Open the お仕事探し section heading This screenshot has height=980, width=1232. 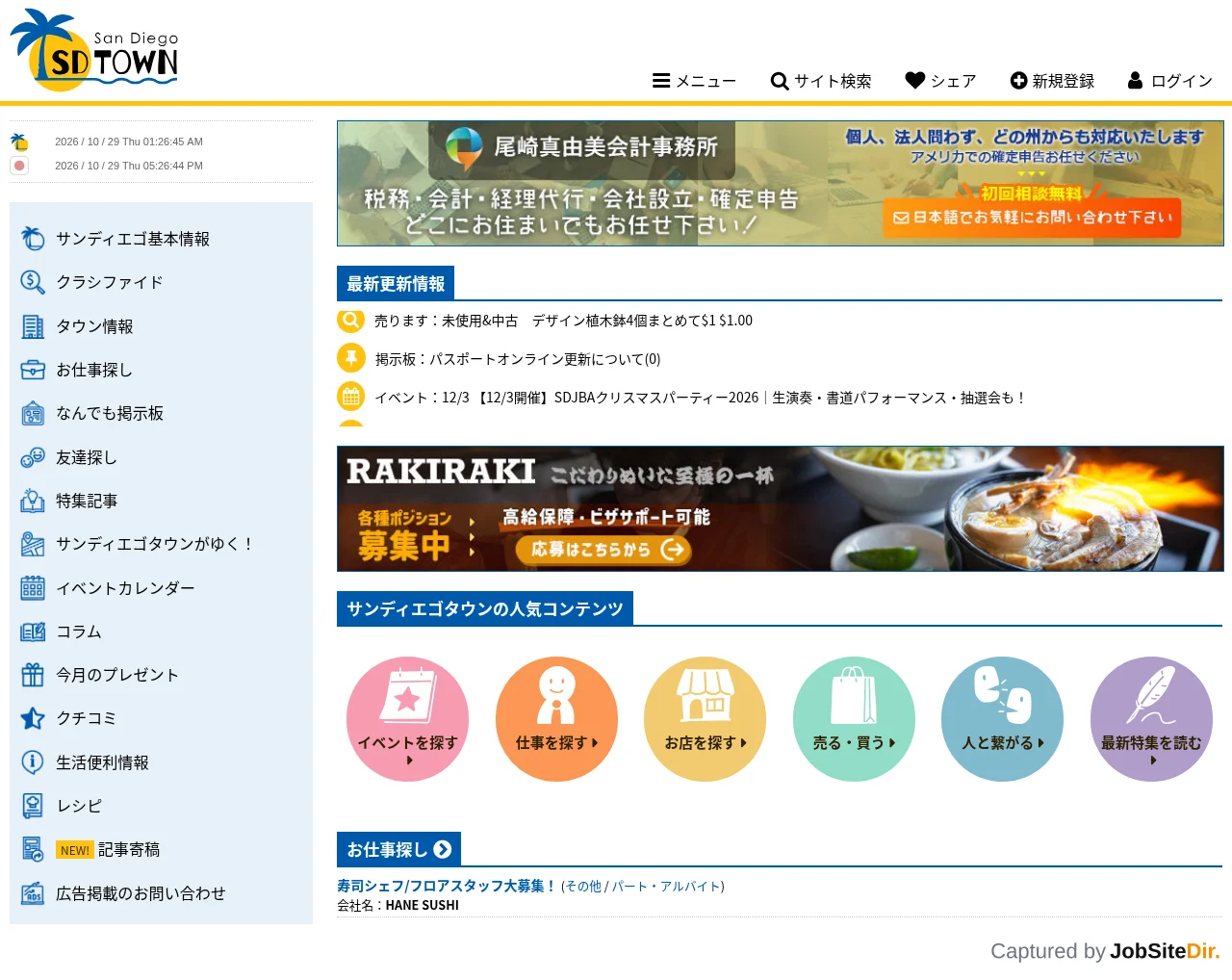(x=398, y=849)
